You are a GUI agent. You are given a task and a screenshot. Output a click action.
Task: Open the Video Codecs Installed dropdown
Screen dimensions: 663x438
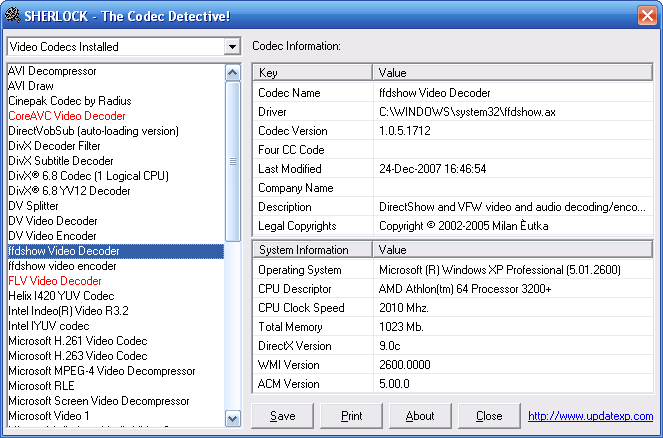coord(232,47)
